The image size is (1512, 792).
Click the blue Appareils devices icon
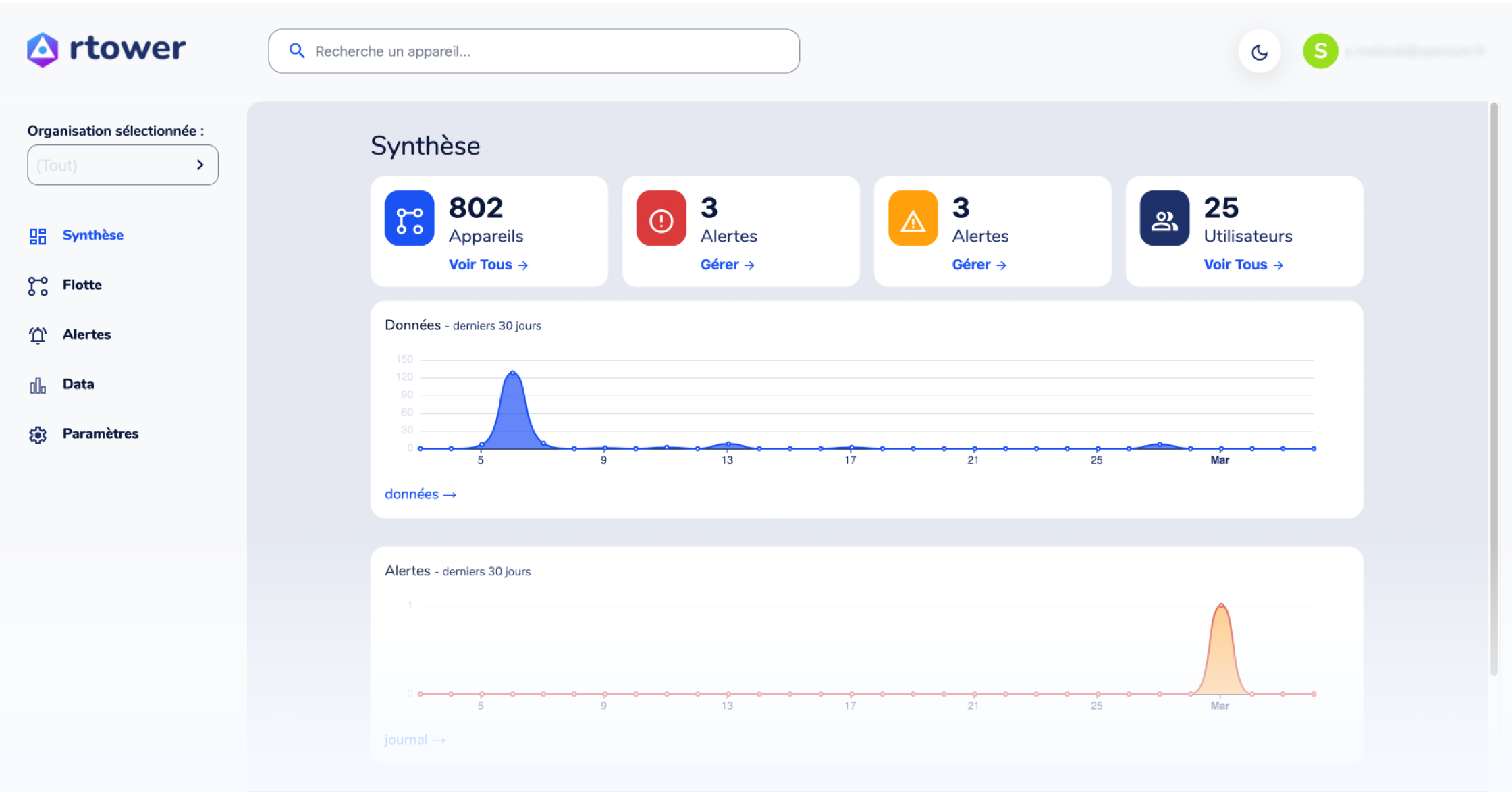click(409, 219)
